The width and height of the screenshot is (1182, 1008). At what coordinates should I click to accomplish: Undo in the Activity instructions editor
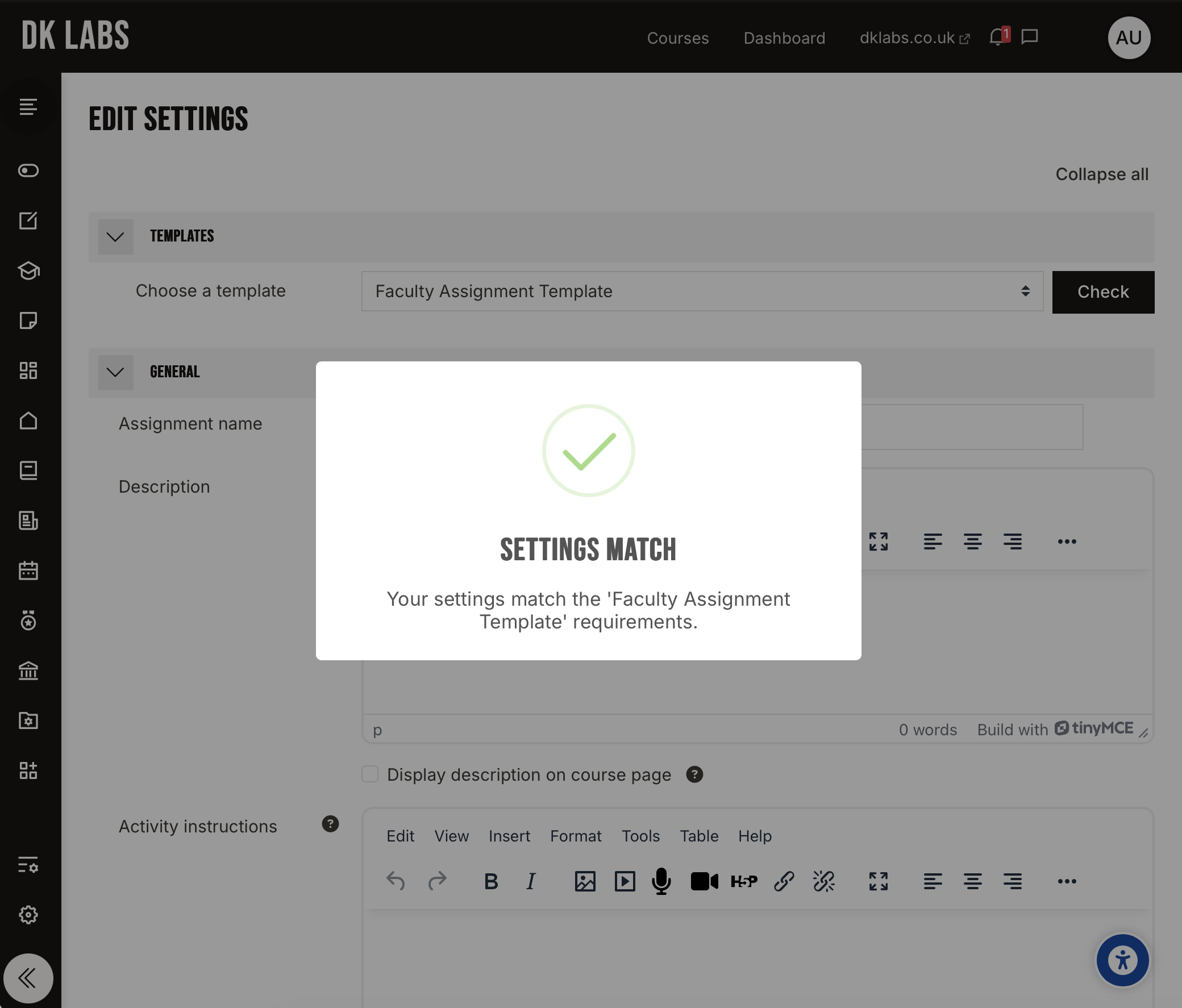(x=396, y=881)
